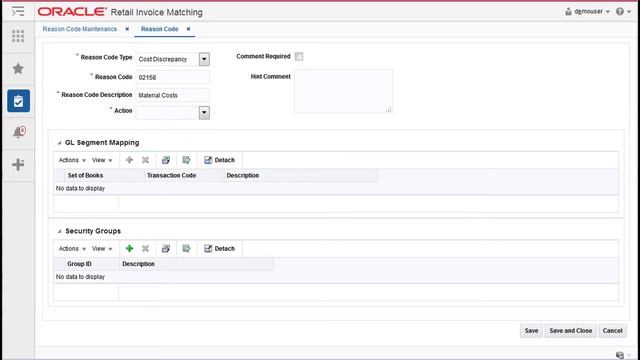The image size is (640, 360).
Task: Click the plus icon in the sidebar
Action: coord(18,164)
